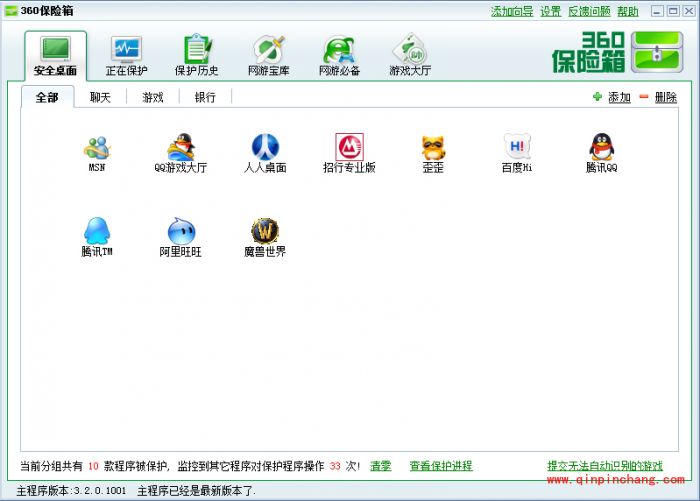Open the 帮助 help link
Screen dimensions: 700x501
click(628, 11)
